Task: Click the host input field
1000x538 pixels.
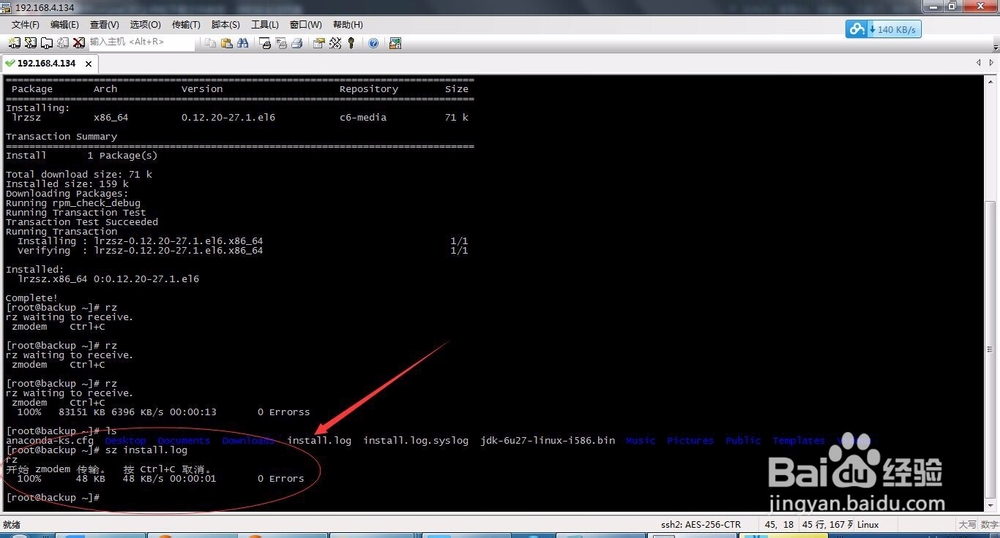Action: click(140, 42)
